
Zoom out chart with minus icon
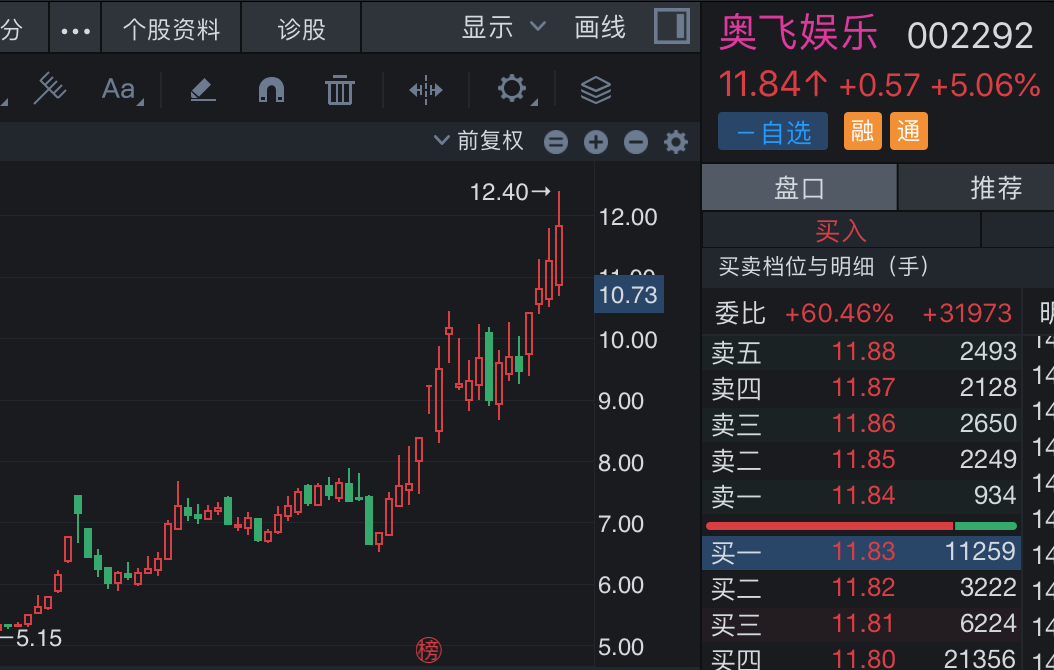coord(636,142)
